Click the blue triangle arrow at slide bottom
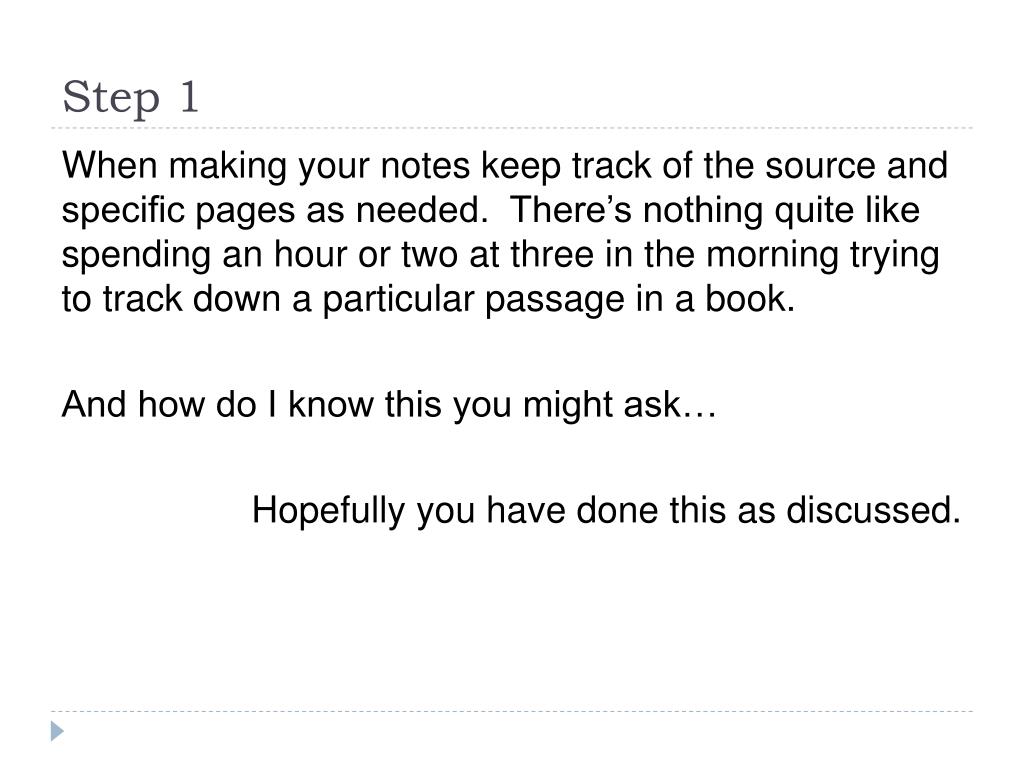Screen dimensions: 1024x768 (x=57, y=731)
